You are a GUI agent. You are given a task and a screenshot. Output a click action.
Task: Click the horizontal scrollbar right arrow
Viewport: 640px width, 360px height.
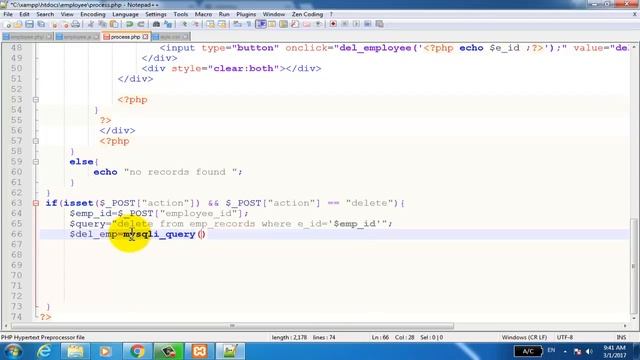click(625, 326)
